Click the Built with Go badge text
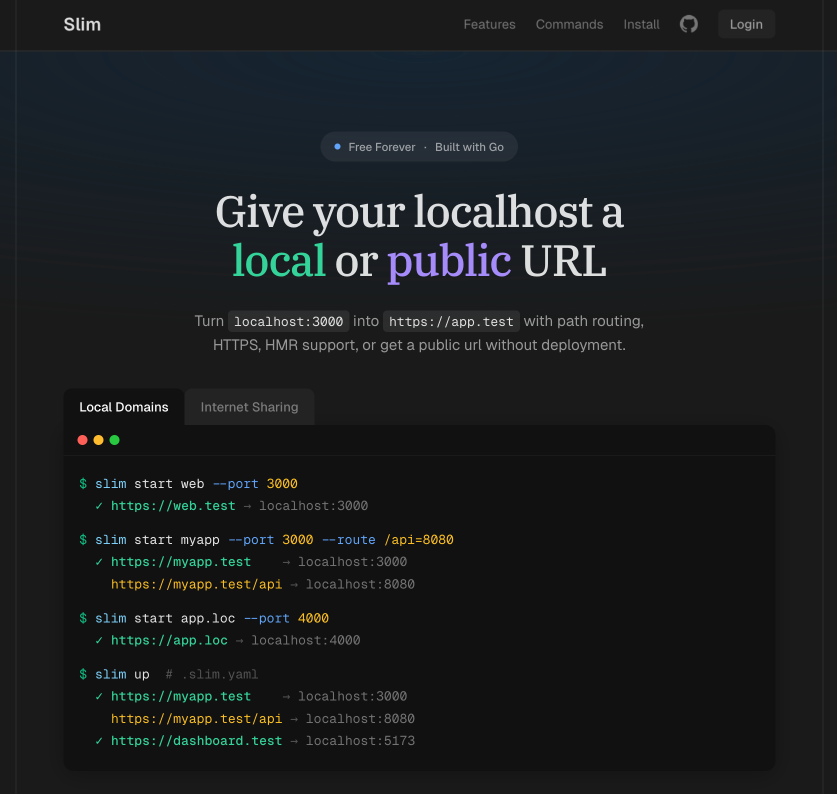The image size is (837, 794). (x=469, y=147)
